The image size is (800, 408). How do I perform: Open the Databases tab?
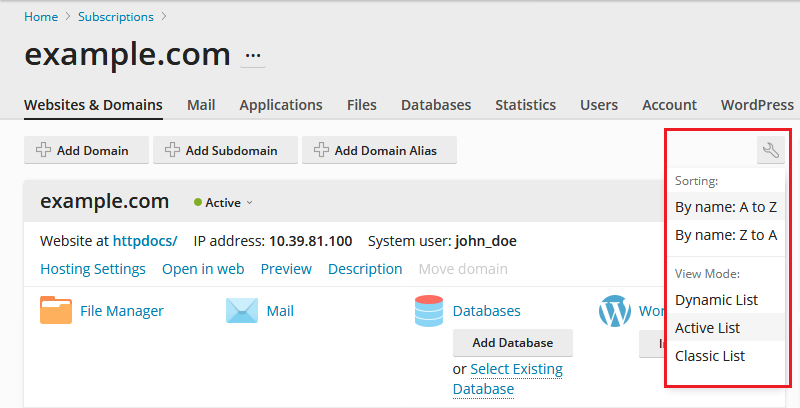tap(436, 105)
